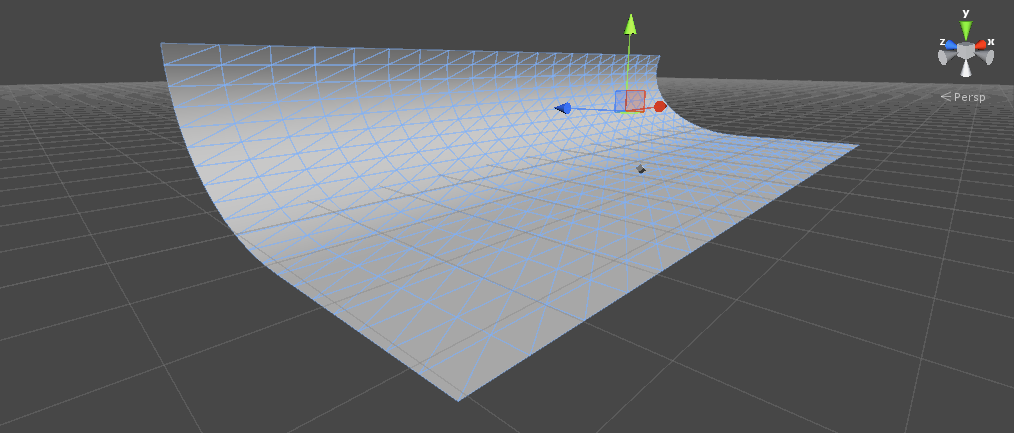
Task: Toggle projection via orientation gizmo center cube
Action: pyautogui.click(x=966, y=50)
